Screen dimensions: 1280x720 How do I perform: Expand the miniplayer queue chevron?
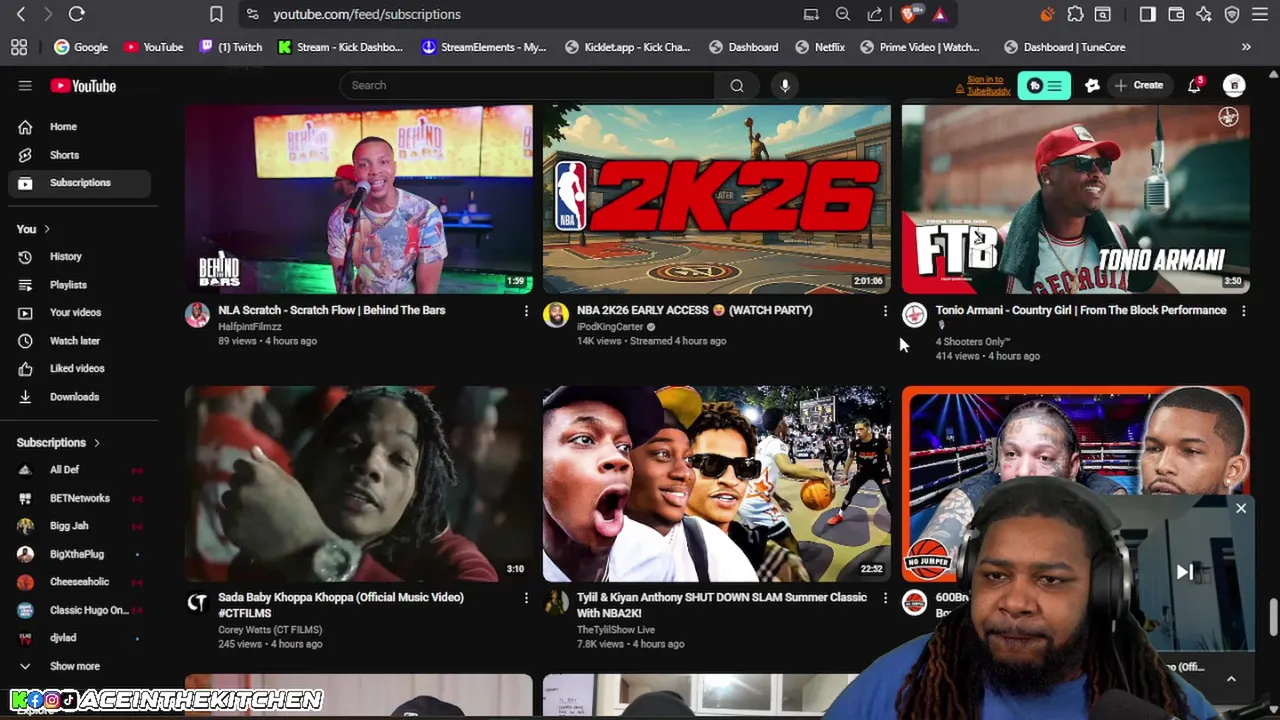point(1231,679)
